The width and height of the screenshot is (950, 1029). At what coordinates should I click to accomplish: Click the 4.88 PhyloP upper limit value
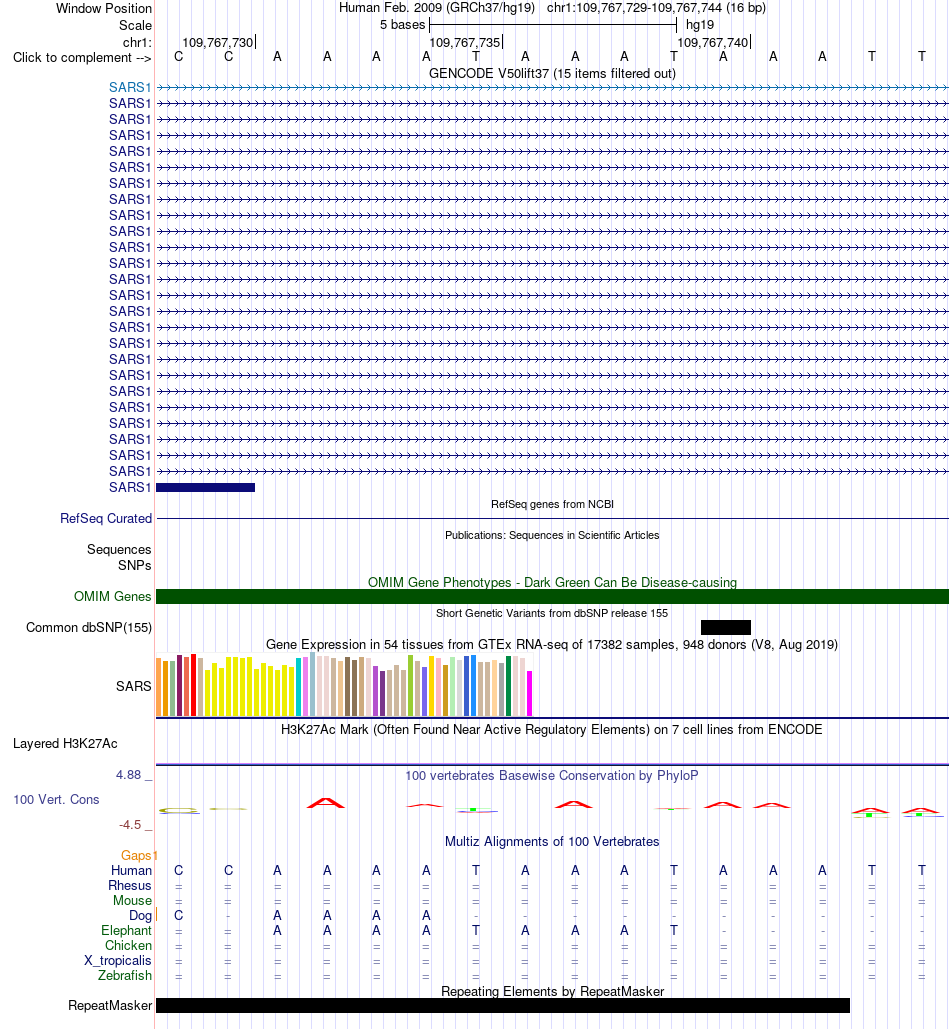129,774
